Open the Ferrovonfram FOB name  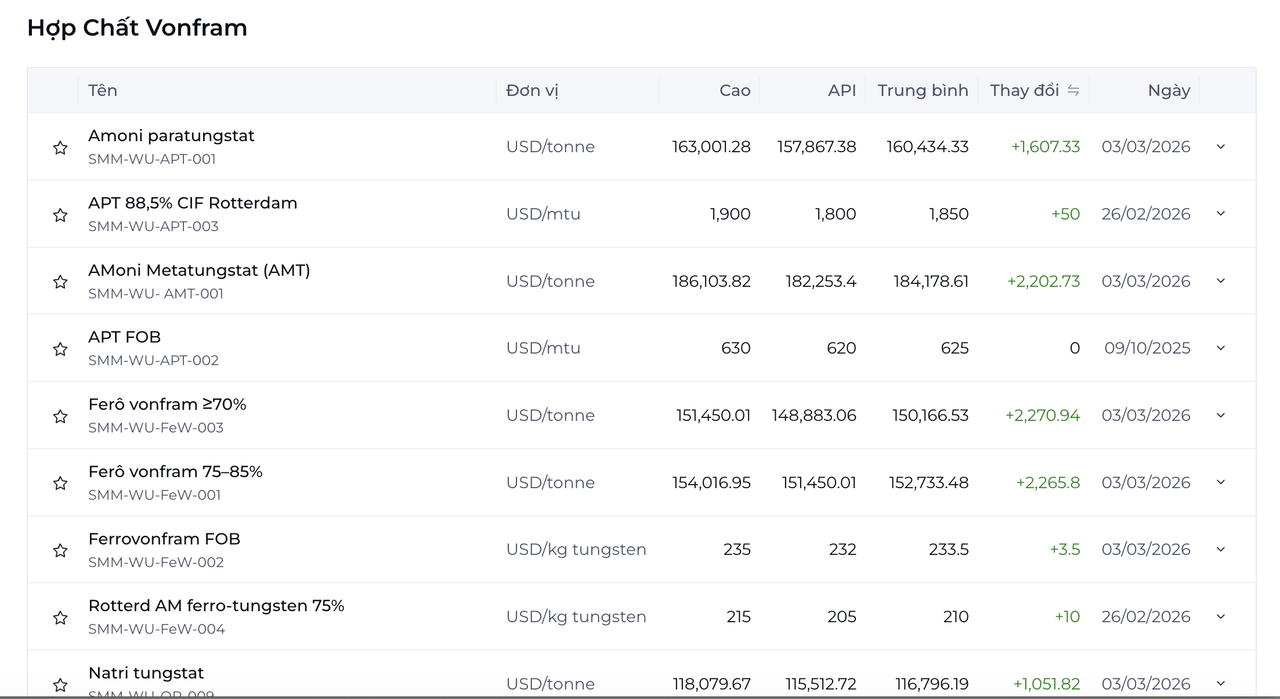point(164,538)
